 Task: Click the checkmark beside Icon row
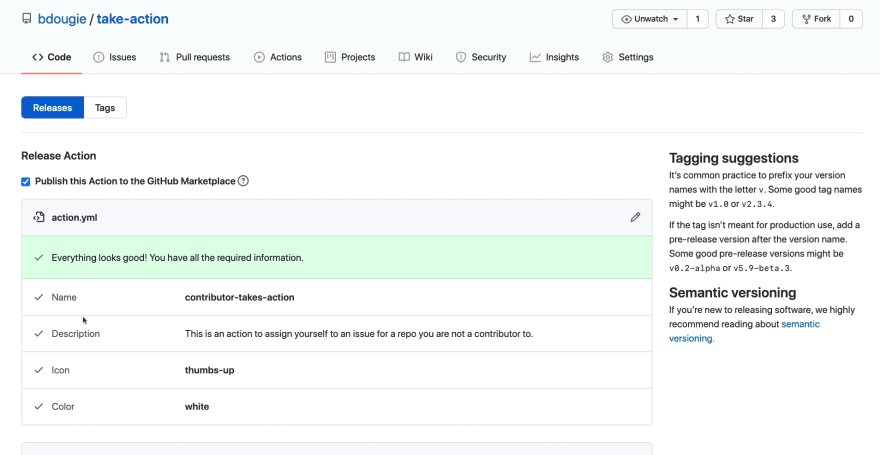(39, 370)
